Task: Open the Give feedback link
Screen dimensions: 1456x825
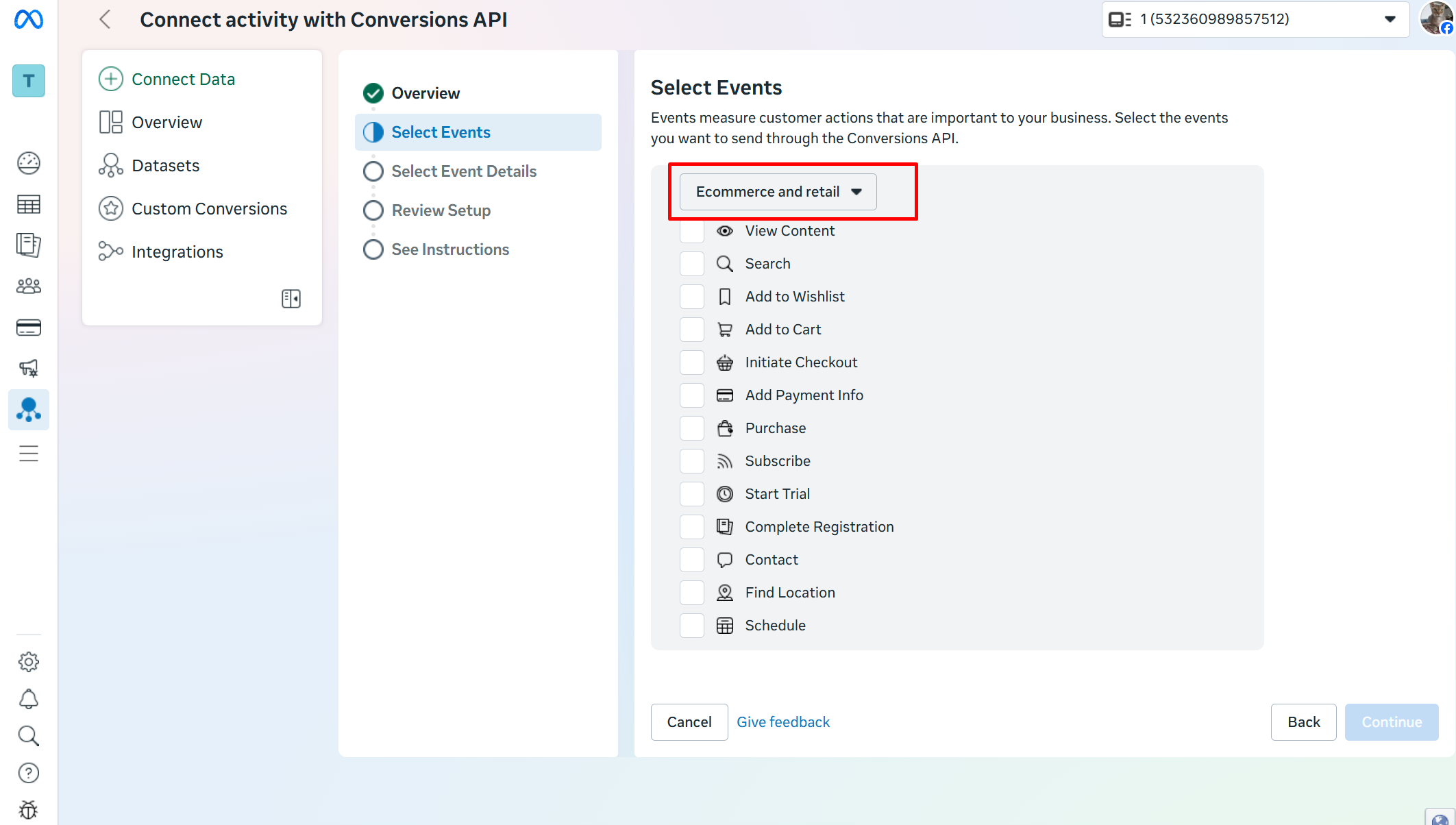Action: pos(783,722)
